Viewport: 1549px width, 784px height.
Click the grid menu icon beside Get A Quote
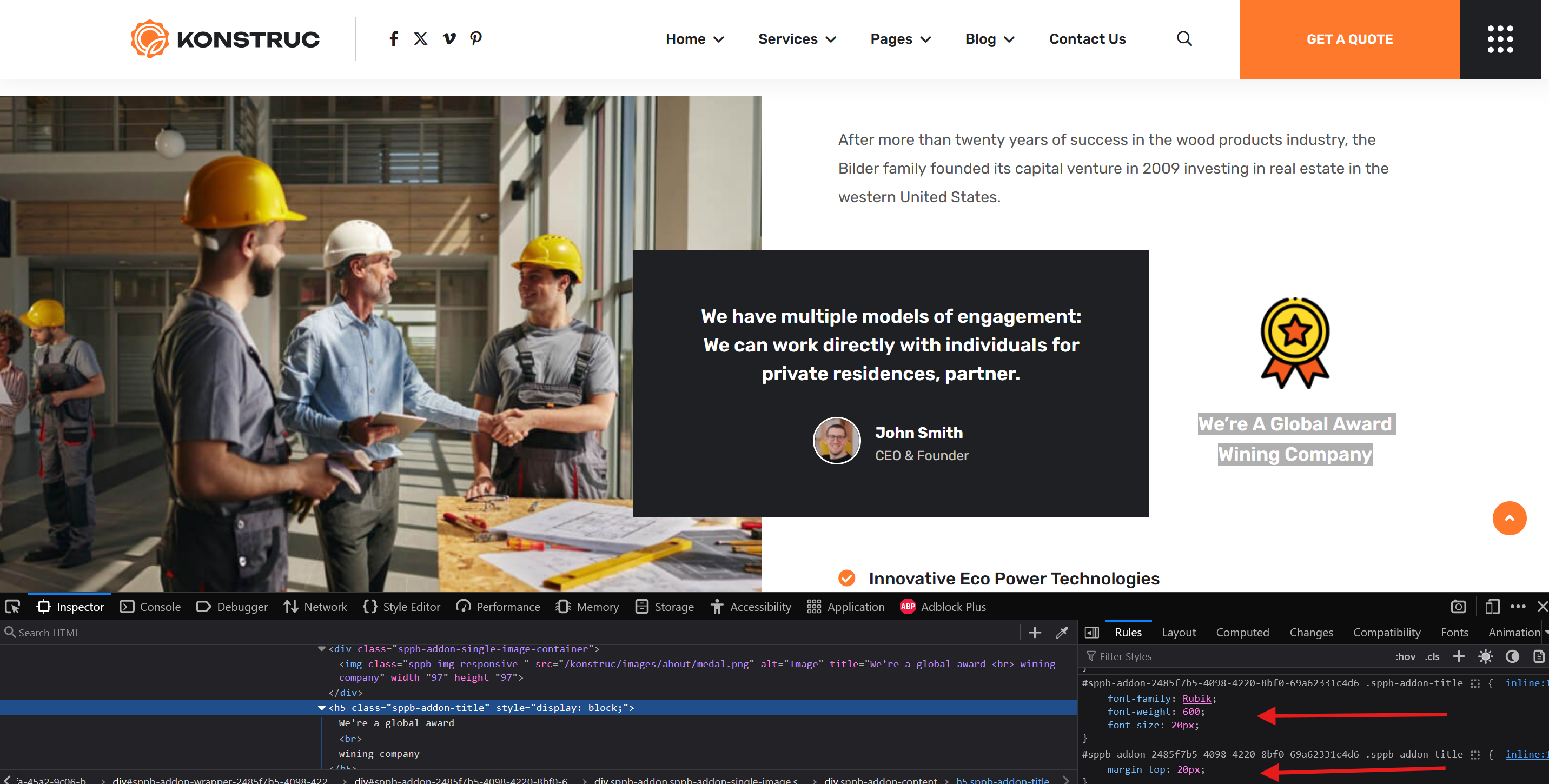pos(1500,39)
